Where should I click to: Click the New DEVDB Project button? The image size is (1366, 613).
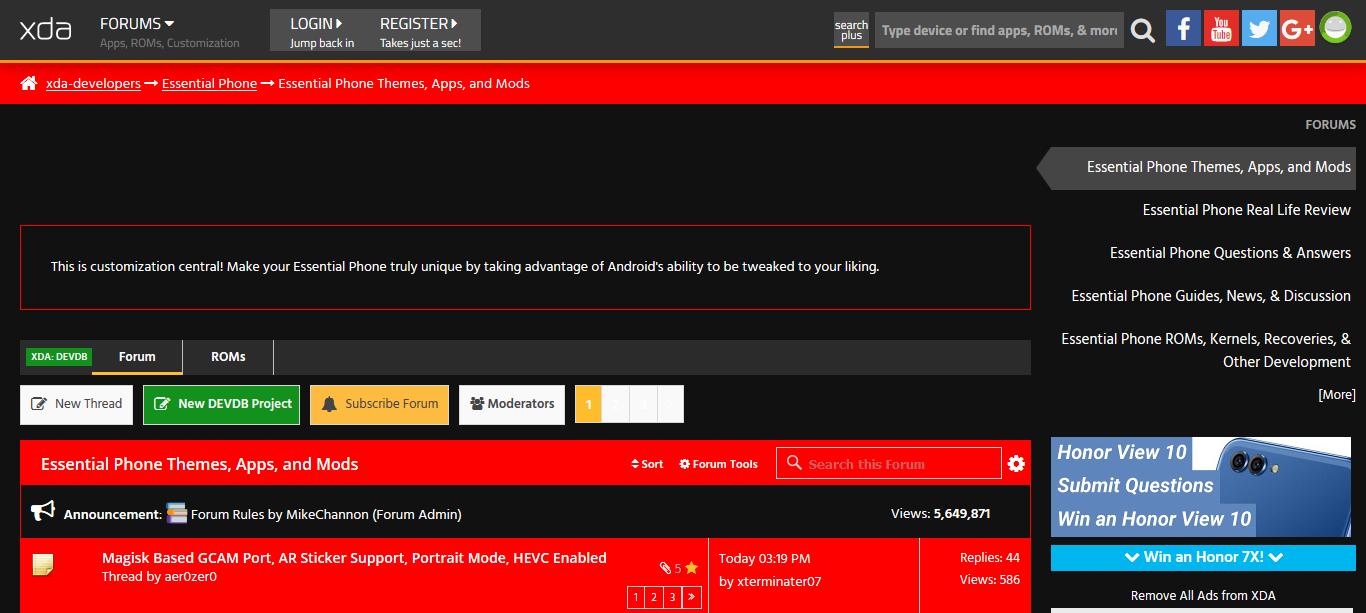(221, 404)
